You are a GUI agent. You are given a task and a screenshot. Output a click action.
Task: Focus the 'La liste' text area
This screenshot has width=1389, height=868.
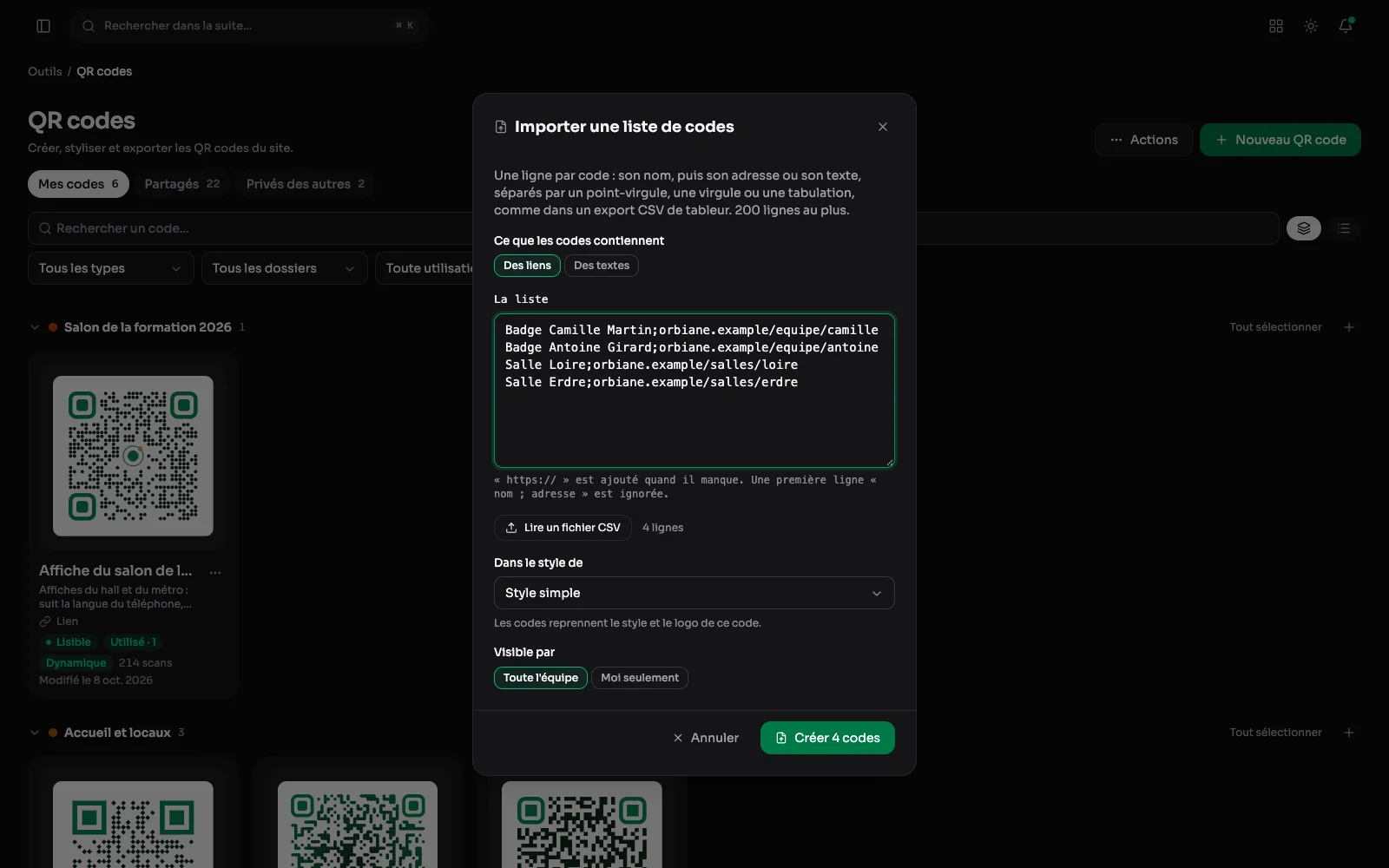(x=694, y=391)
